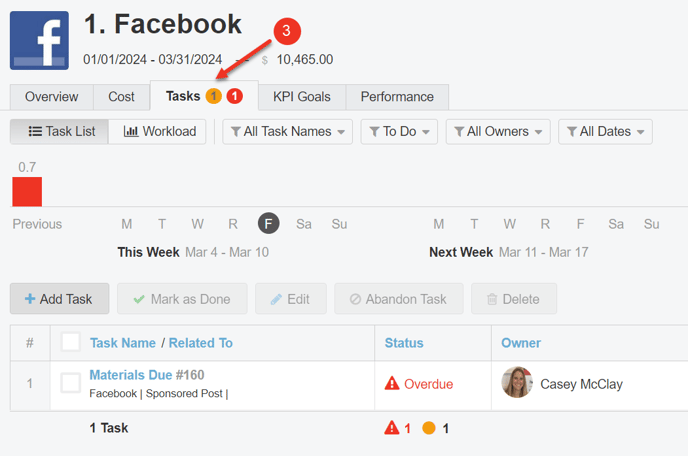The image size is (688, 456).
Task: Open the All Dates filter
Action: (x=605, y=131)
